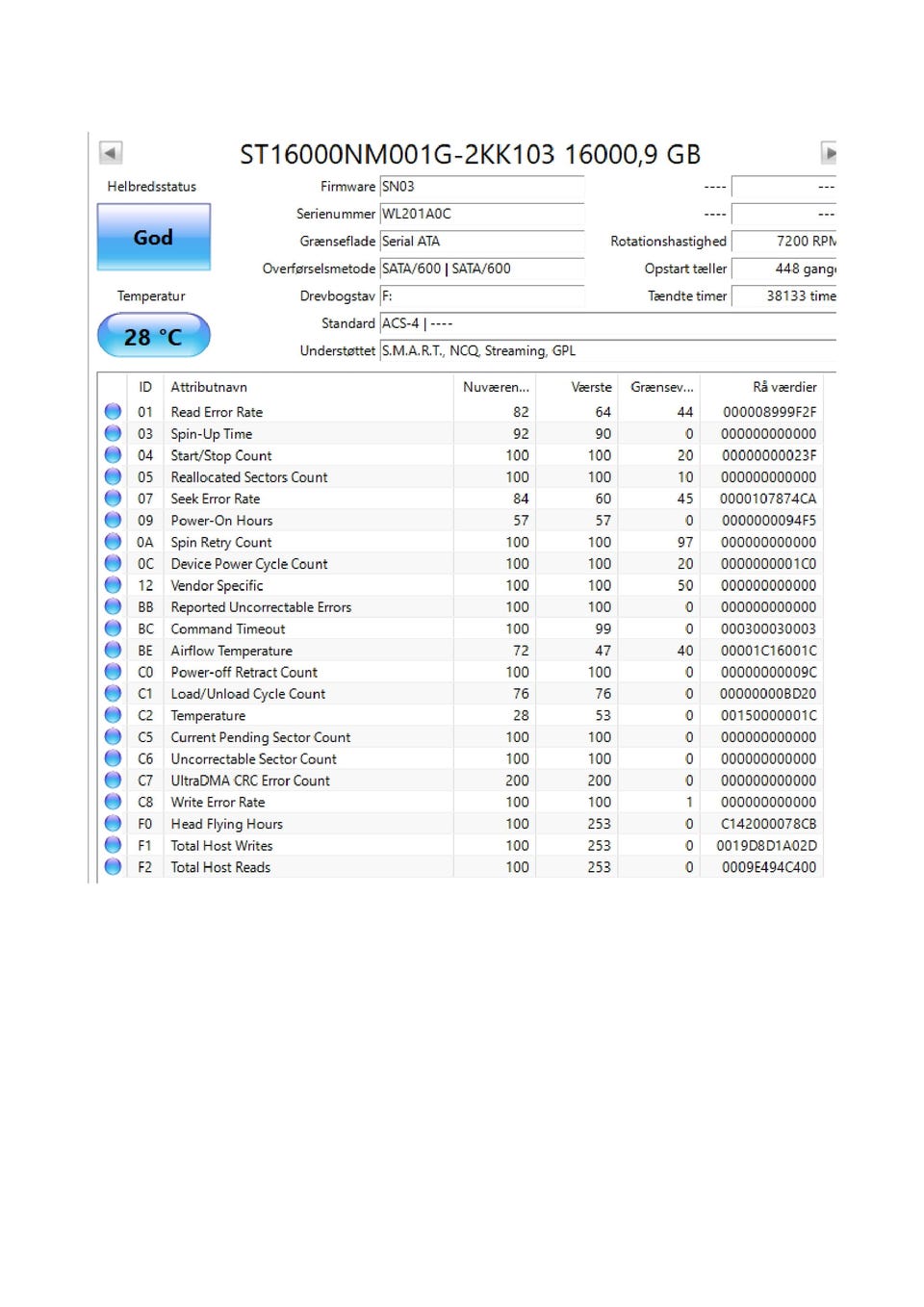Click status icon for Device Power Cycle Count
This screenshot has width=924, height=1307.
click(113, 563)
